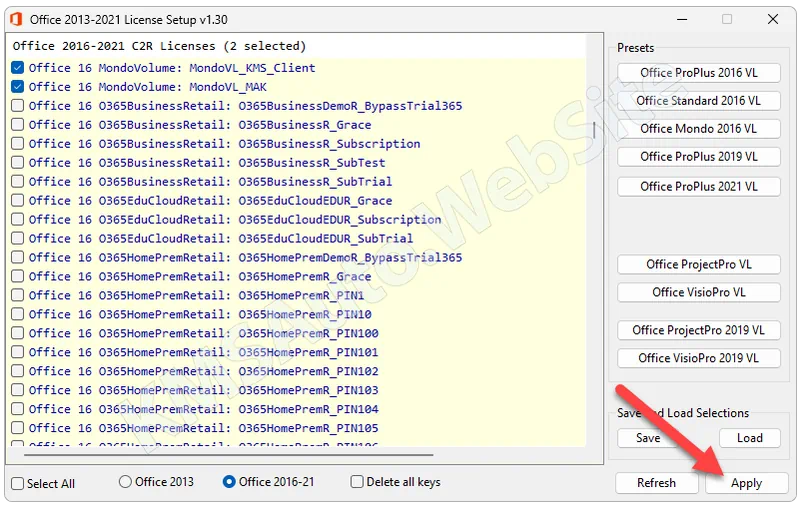
Task: Choose the Office 2016-21 radio button
Action: 229,482
